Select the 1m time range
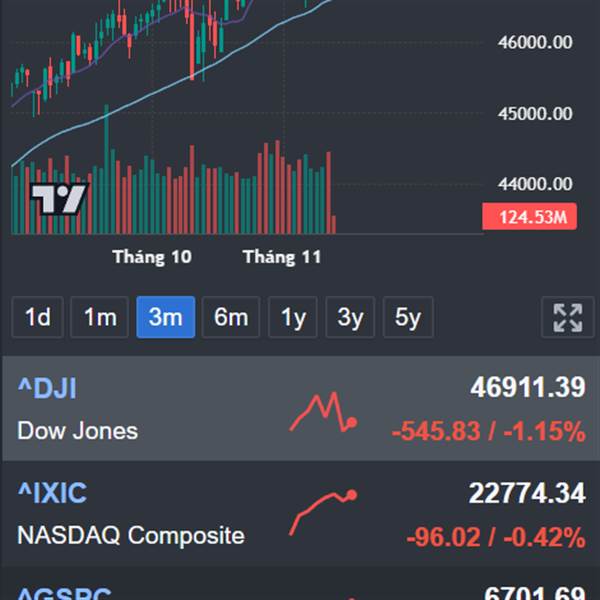The image size is (600, 600). pyautogui.click(x=100, y=318)
